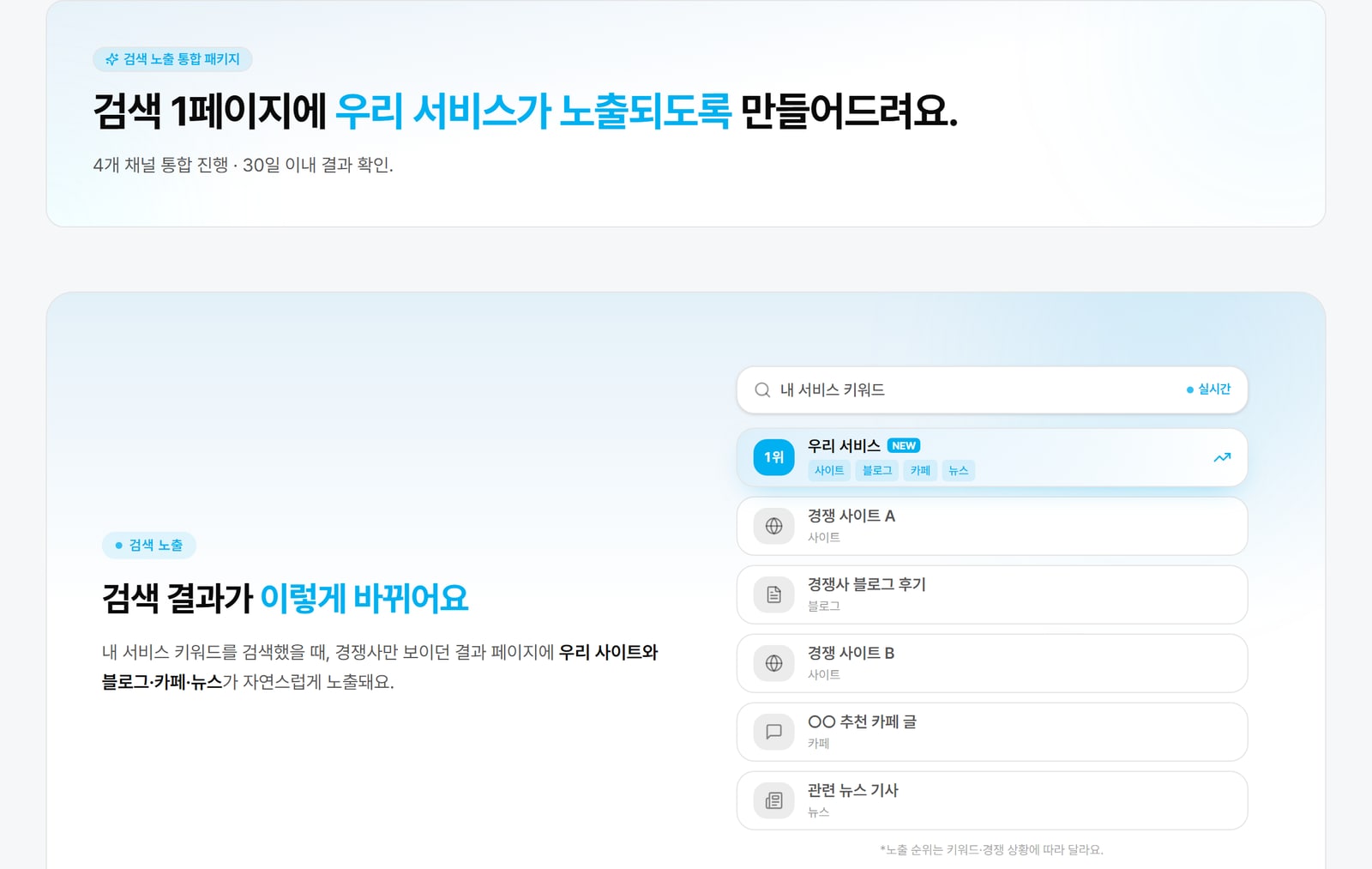
Task: Click the 검색 노출 pill label
Action: pos(156,546)
